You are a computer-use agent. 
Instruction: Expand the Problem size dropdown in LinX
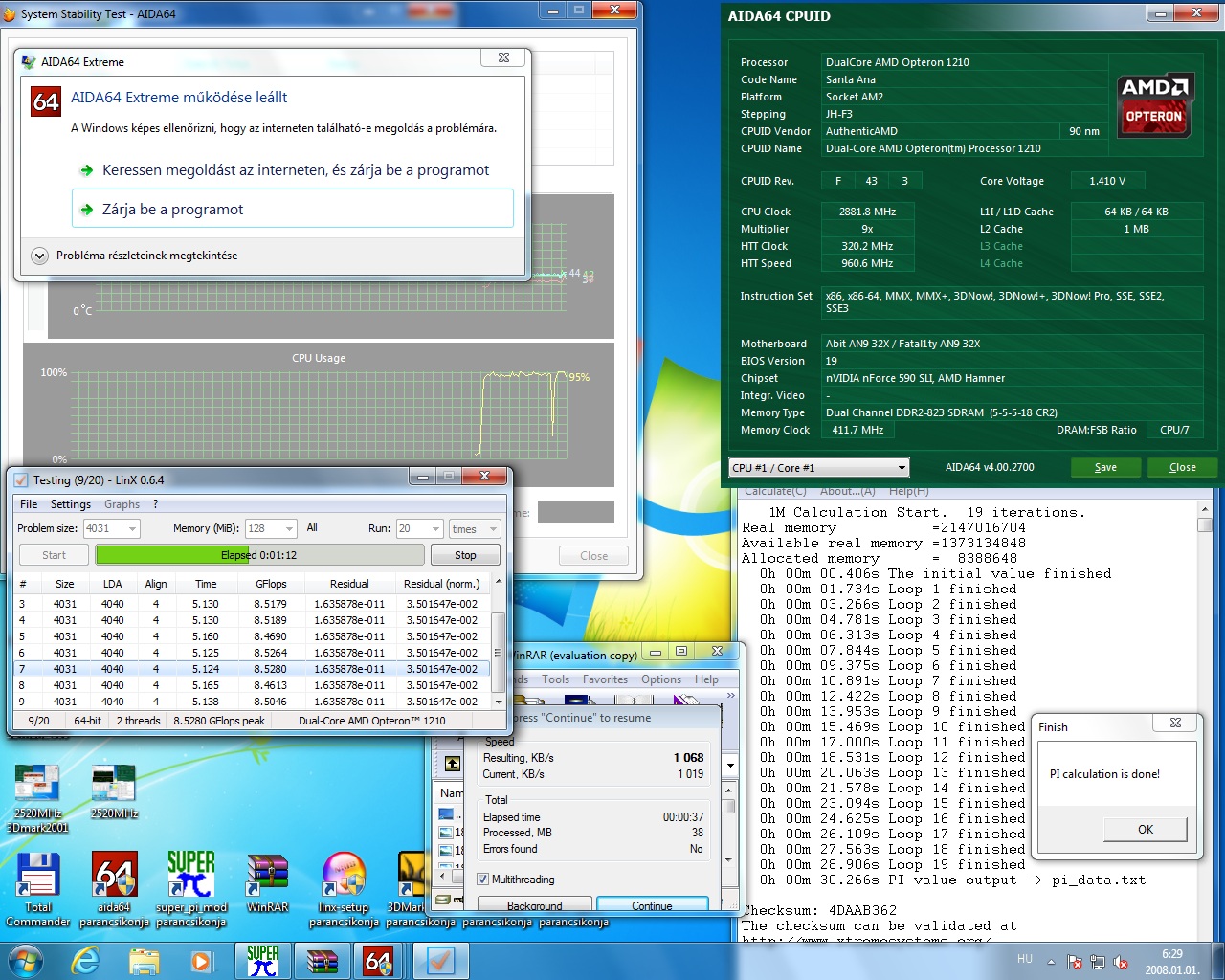pos(112,528)
